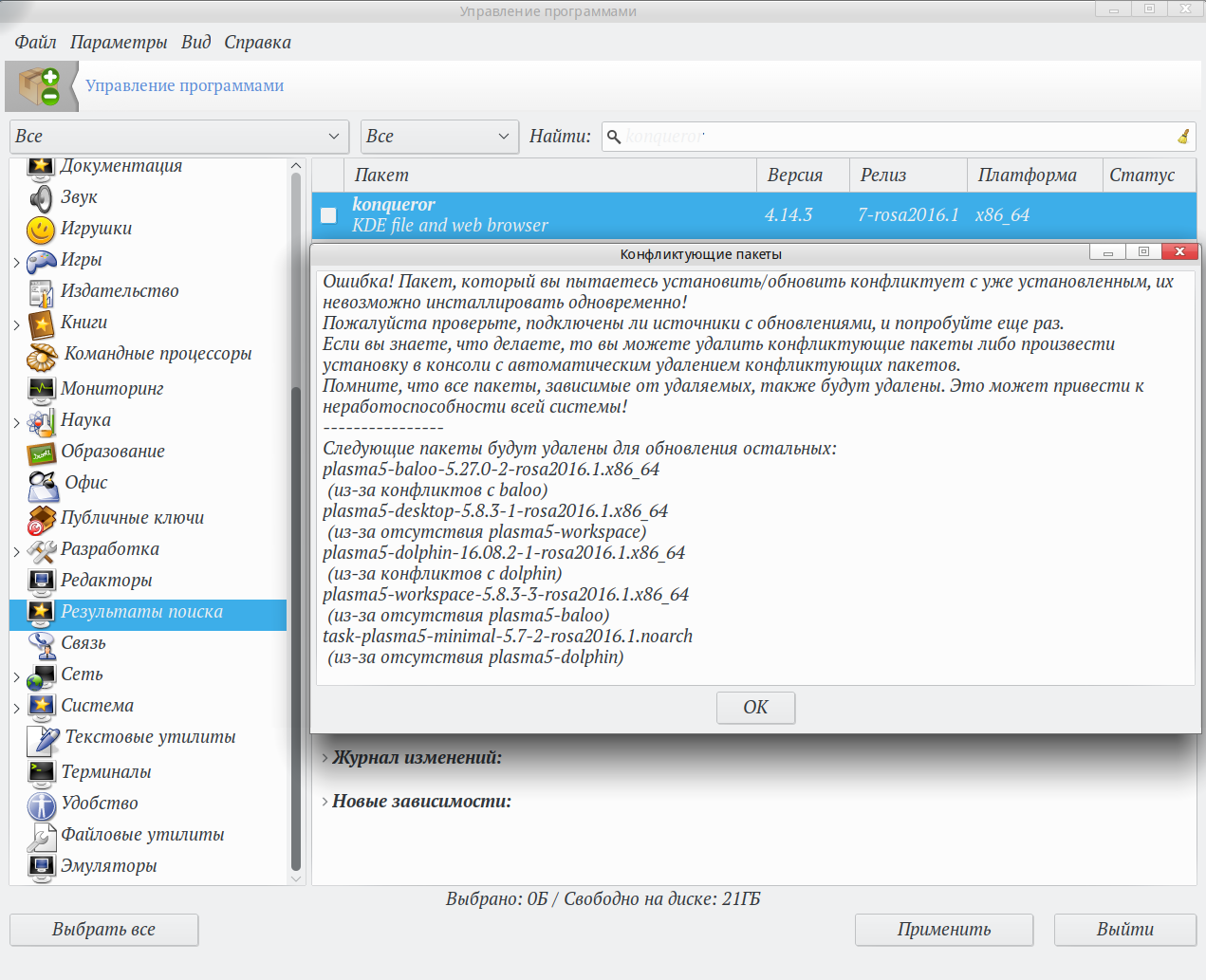Click the Игрушки smiley icon

tap(41, 229)
